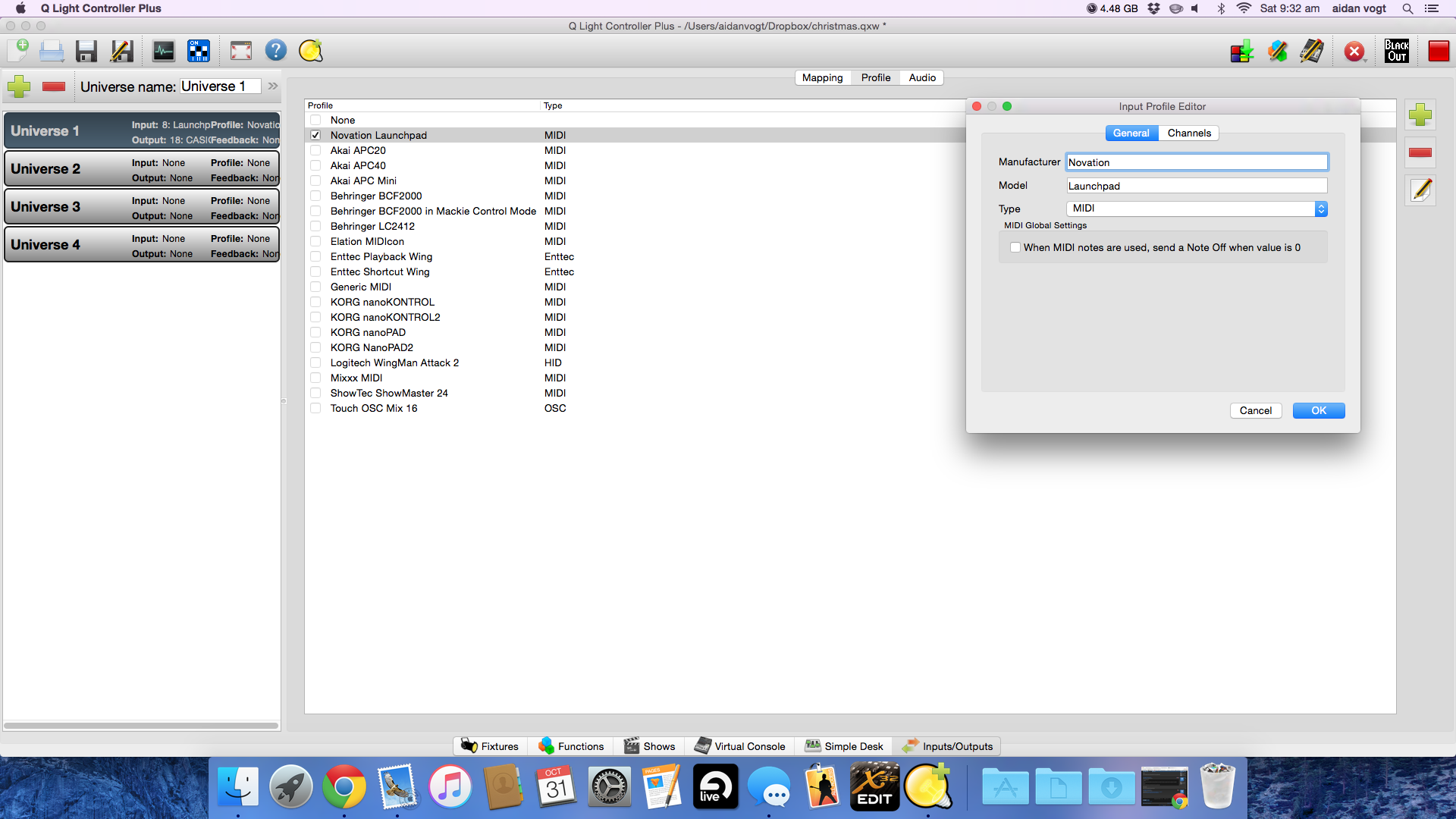
Task: Add a universe with green plus icon
Action: pos(19,86)
